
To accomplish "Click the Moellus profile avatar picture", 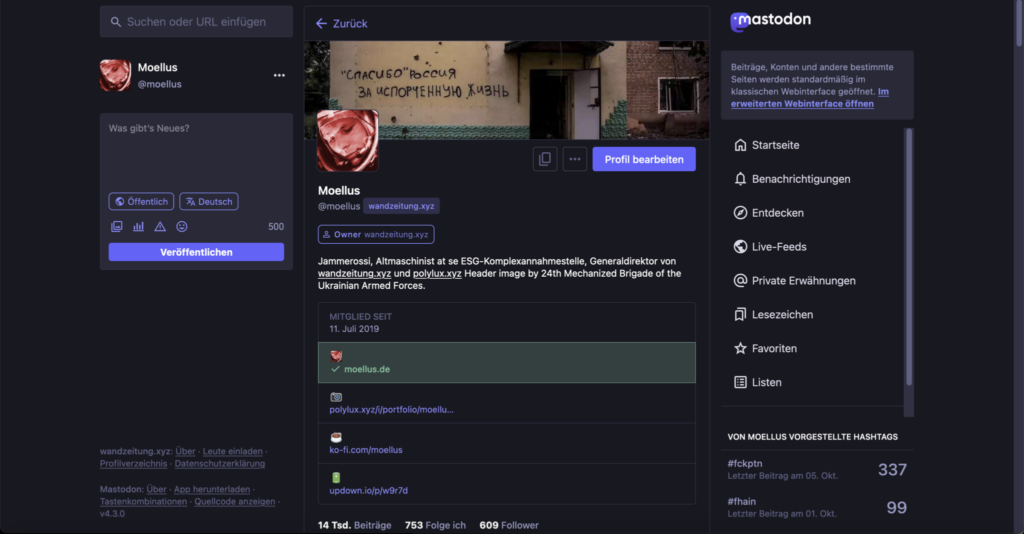I will [x=347, y=140].
